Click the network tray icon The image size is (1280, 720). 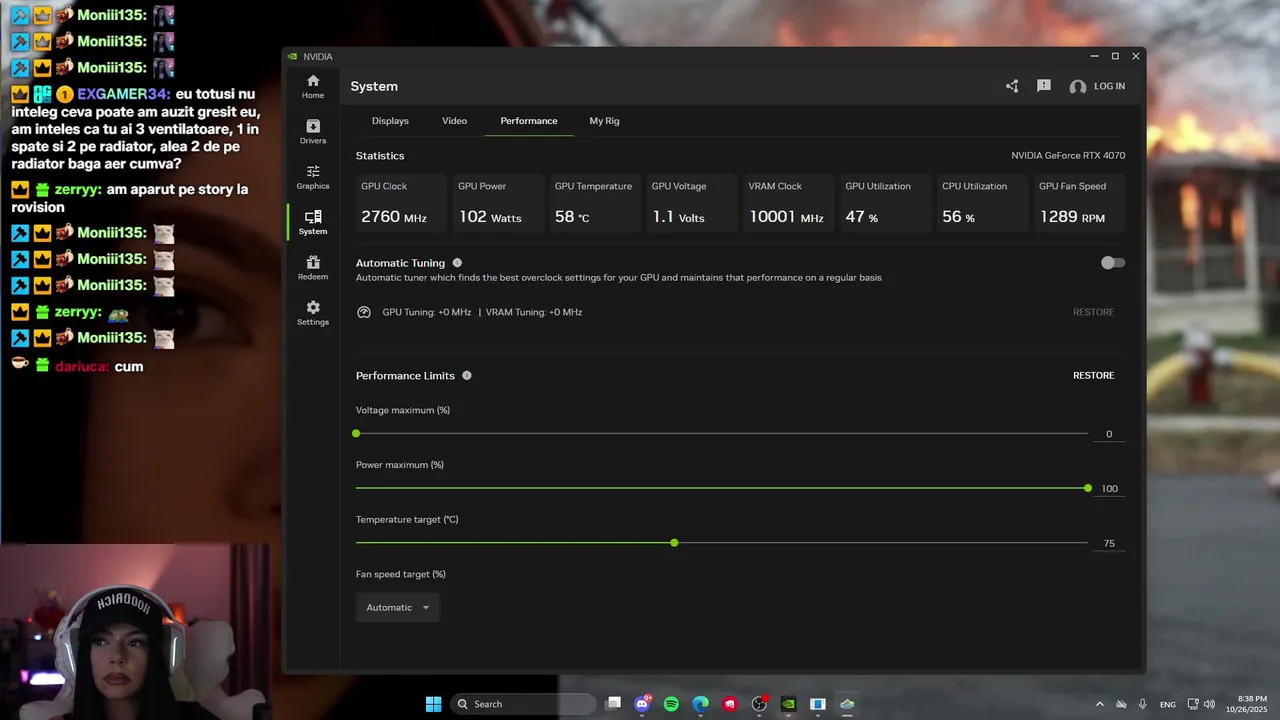click(1193, 705)
